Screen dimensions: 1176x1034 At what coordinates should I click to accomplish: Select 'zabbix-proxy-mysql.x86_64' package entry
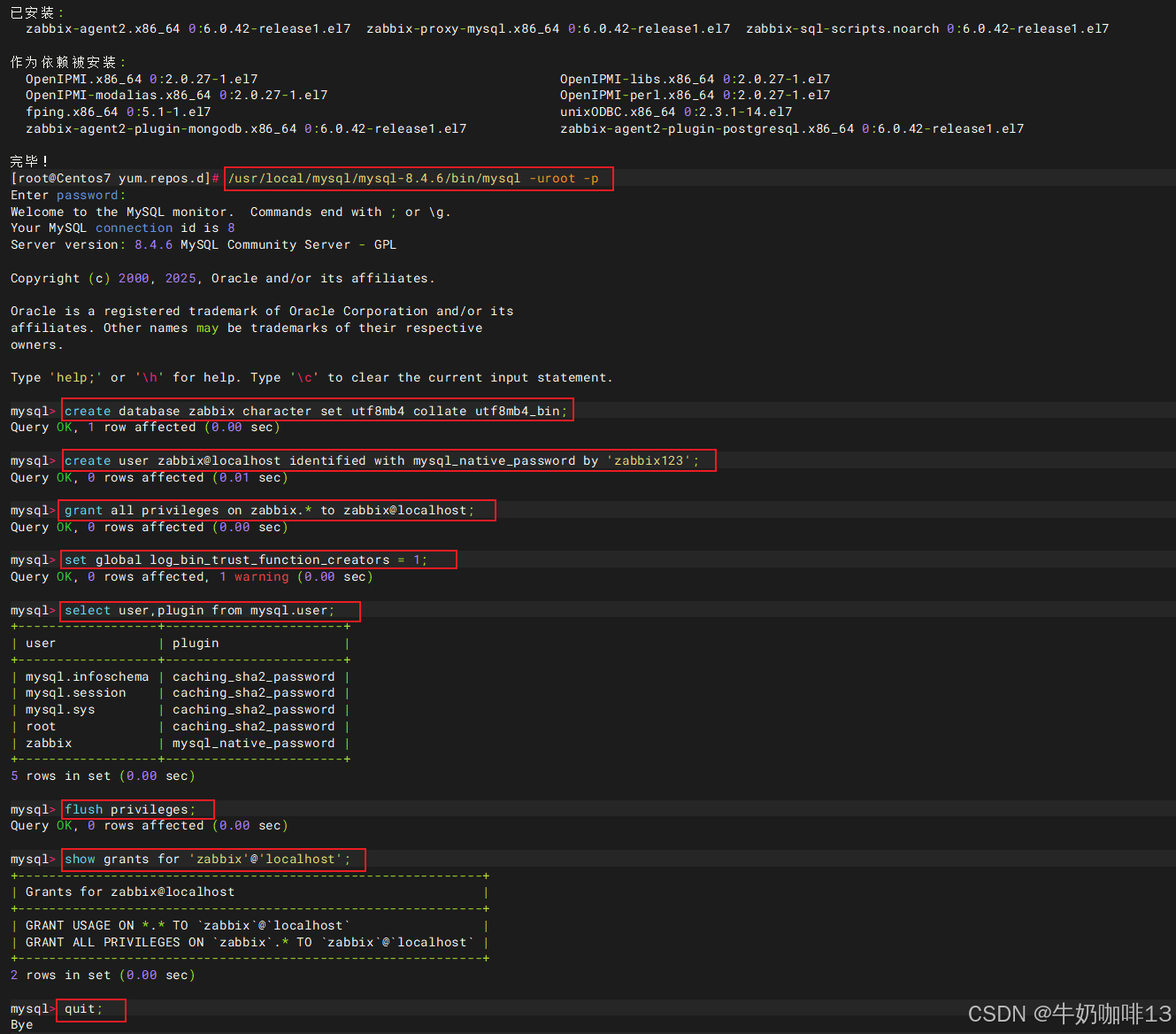click(x=549, y=28)
